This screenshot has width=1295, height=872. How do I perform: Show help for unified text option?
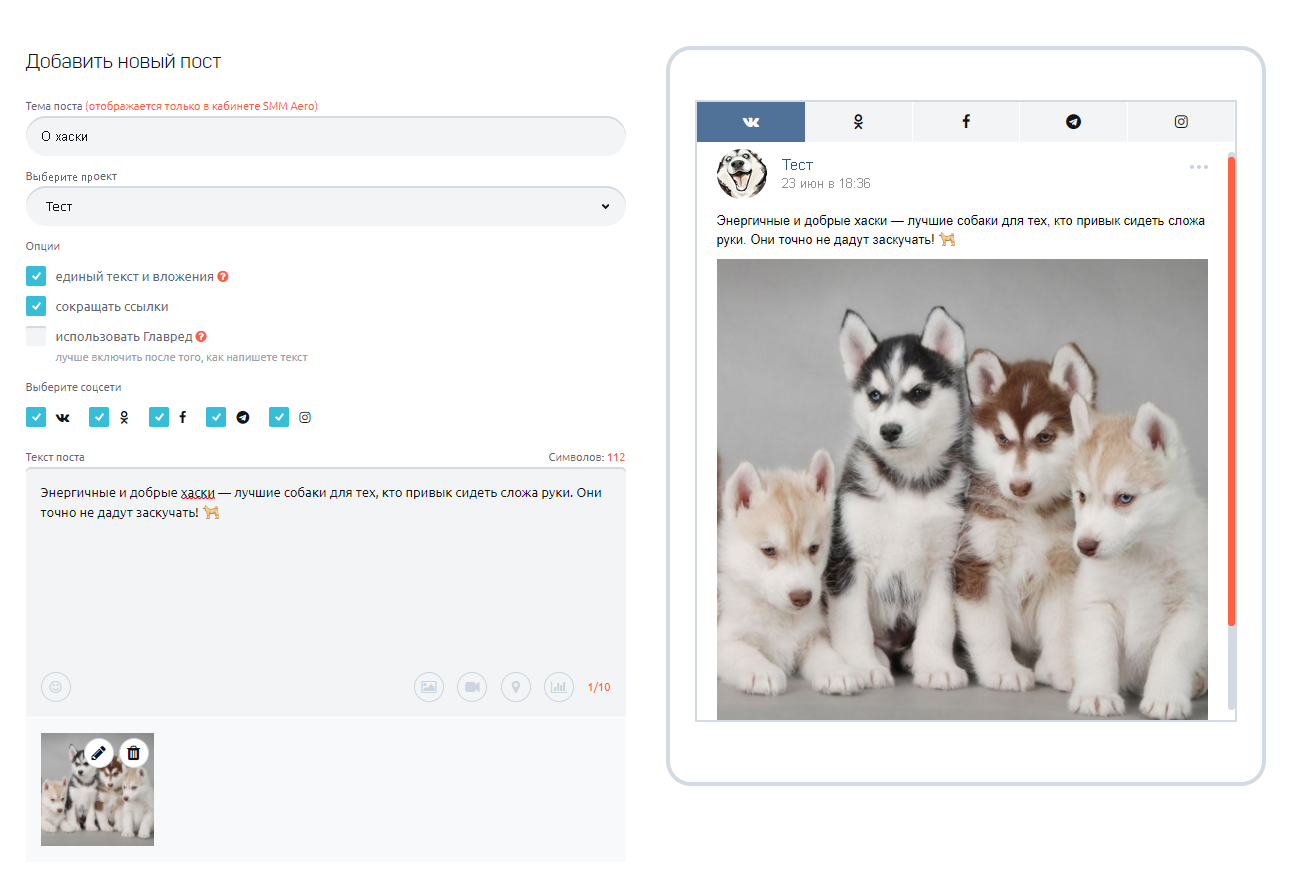pos(223,277)
